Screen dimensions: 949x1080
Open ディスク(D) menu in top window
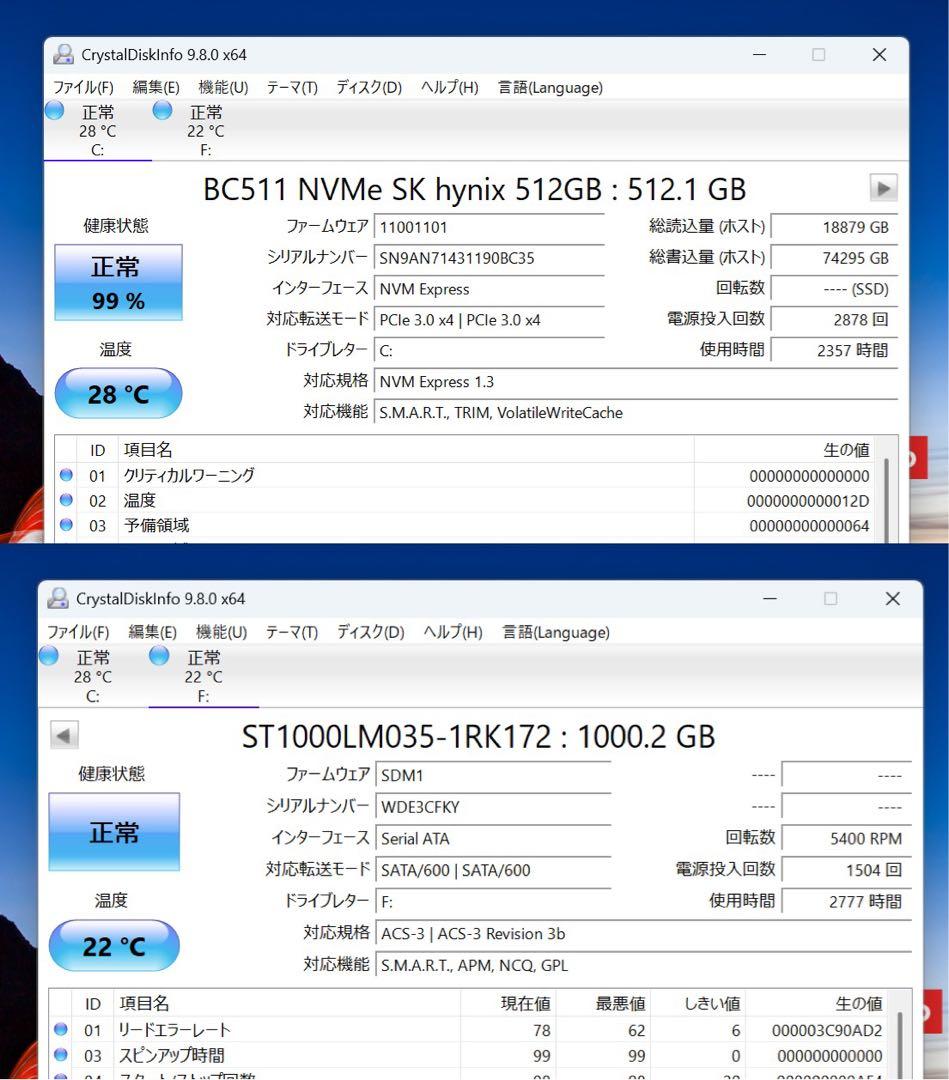pos(369,87)
